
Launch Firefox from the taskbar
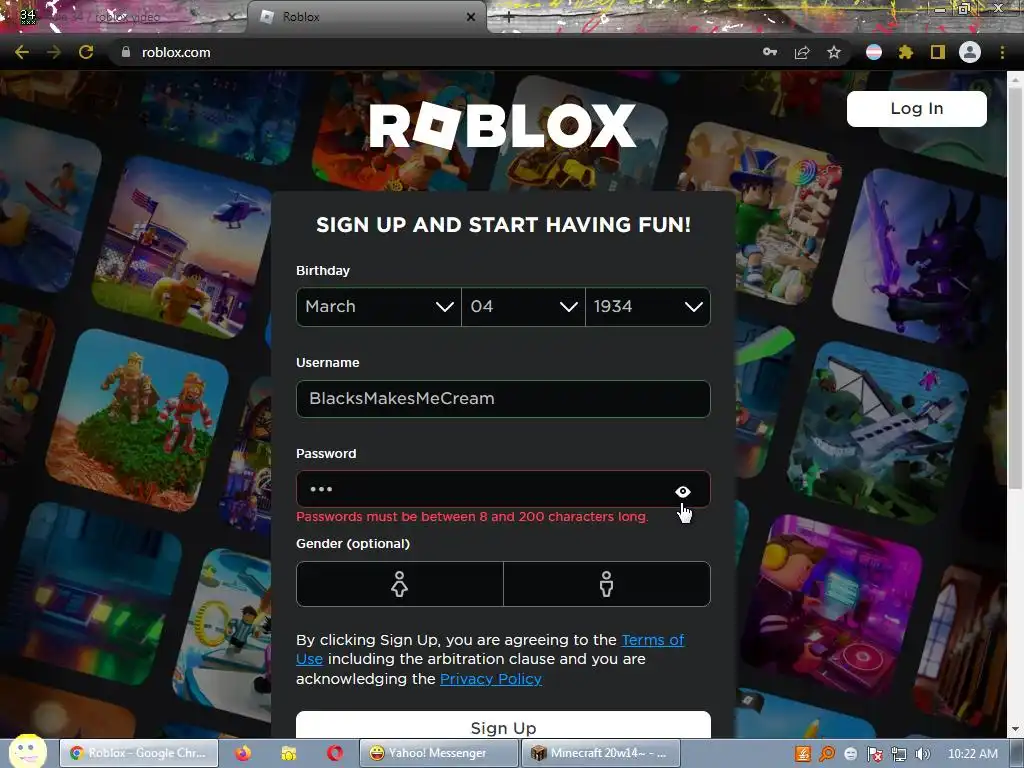click(x=243, y=753)
